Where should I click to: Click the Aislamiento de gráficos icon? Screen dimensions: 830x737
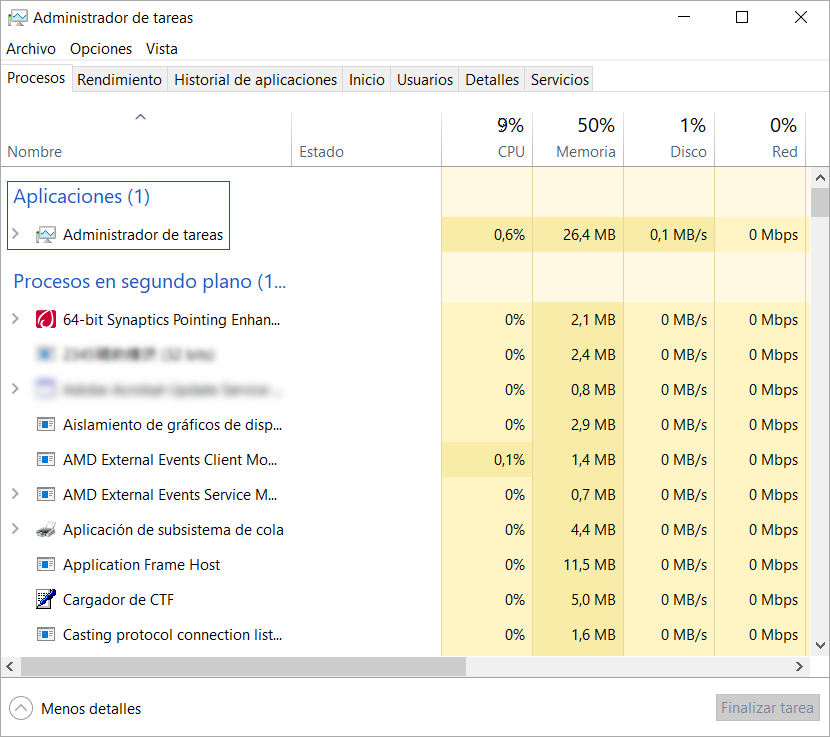[45, 425]
